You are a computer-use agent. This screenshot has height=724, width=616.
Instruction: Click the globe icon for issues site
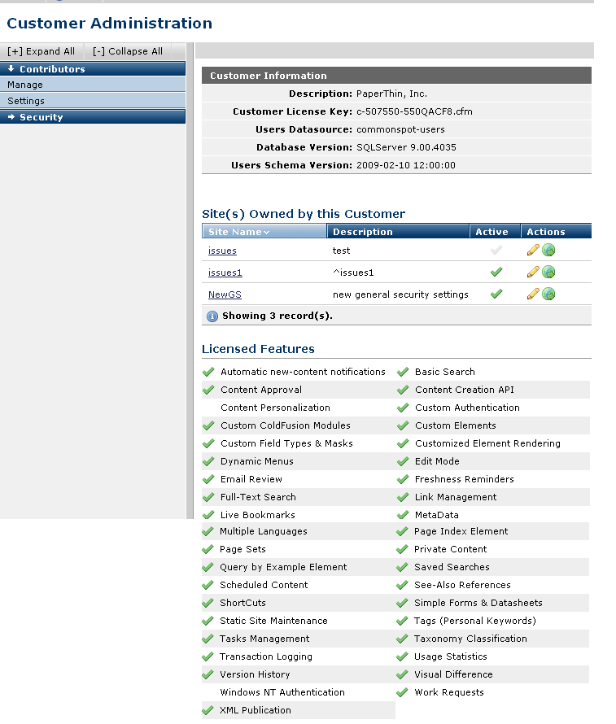(549, 250)
